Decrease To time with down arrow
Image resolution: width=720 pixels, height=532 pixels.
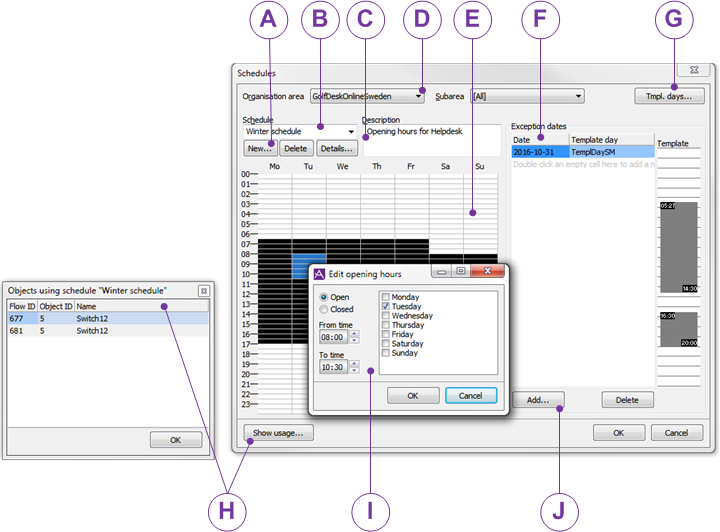(354, 371)
